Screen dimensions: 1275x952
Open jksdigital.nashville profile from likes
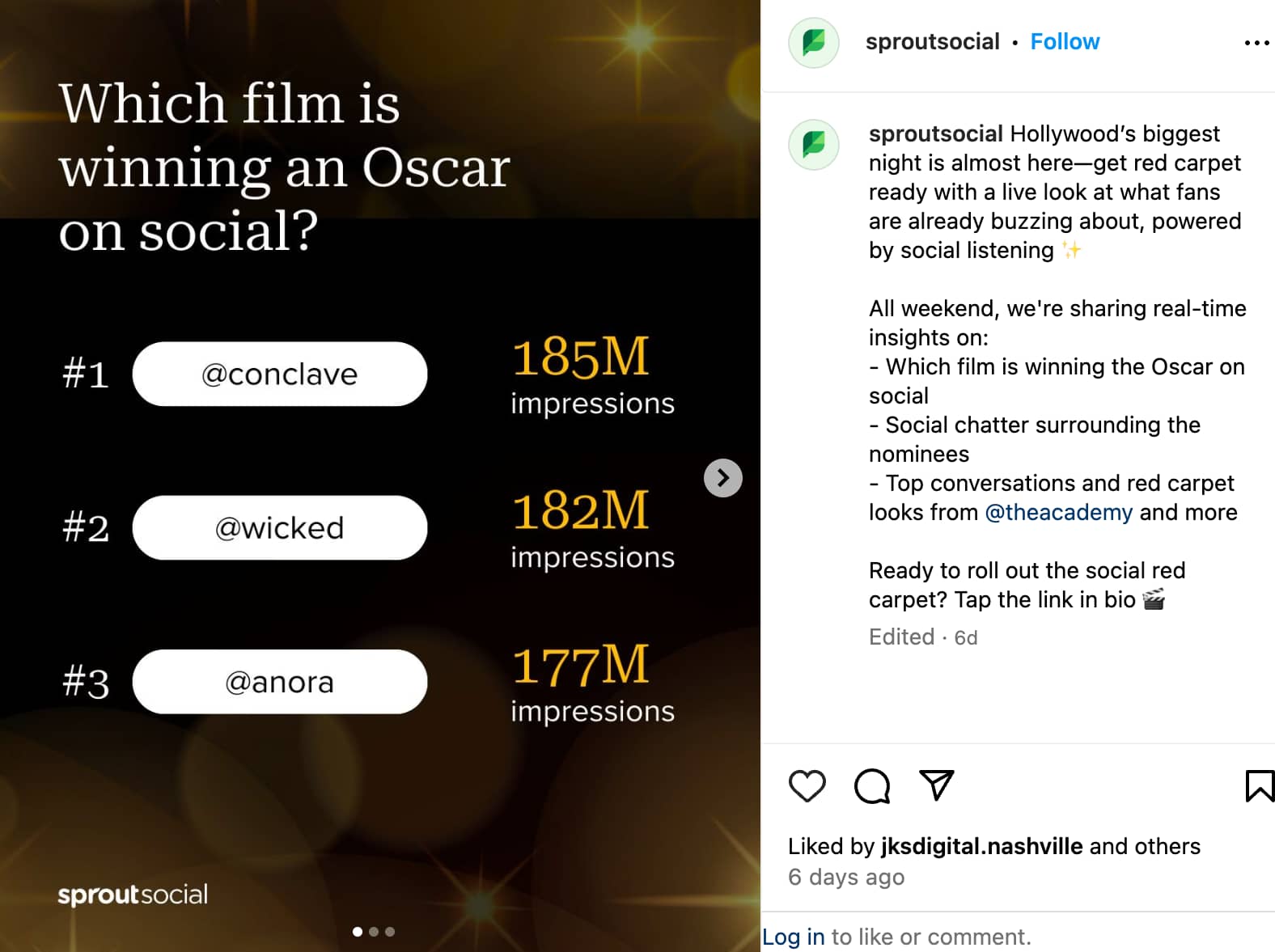[x=981, y=846]
